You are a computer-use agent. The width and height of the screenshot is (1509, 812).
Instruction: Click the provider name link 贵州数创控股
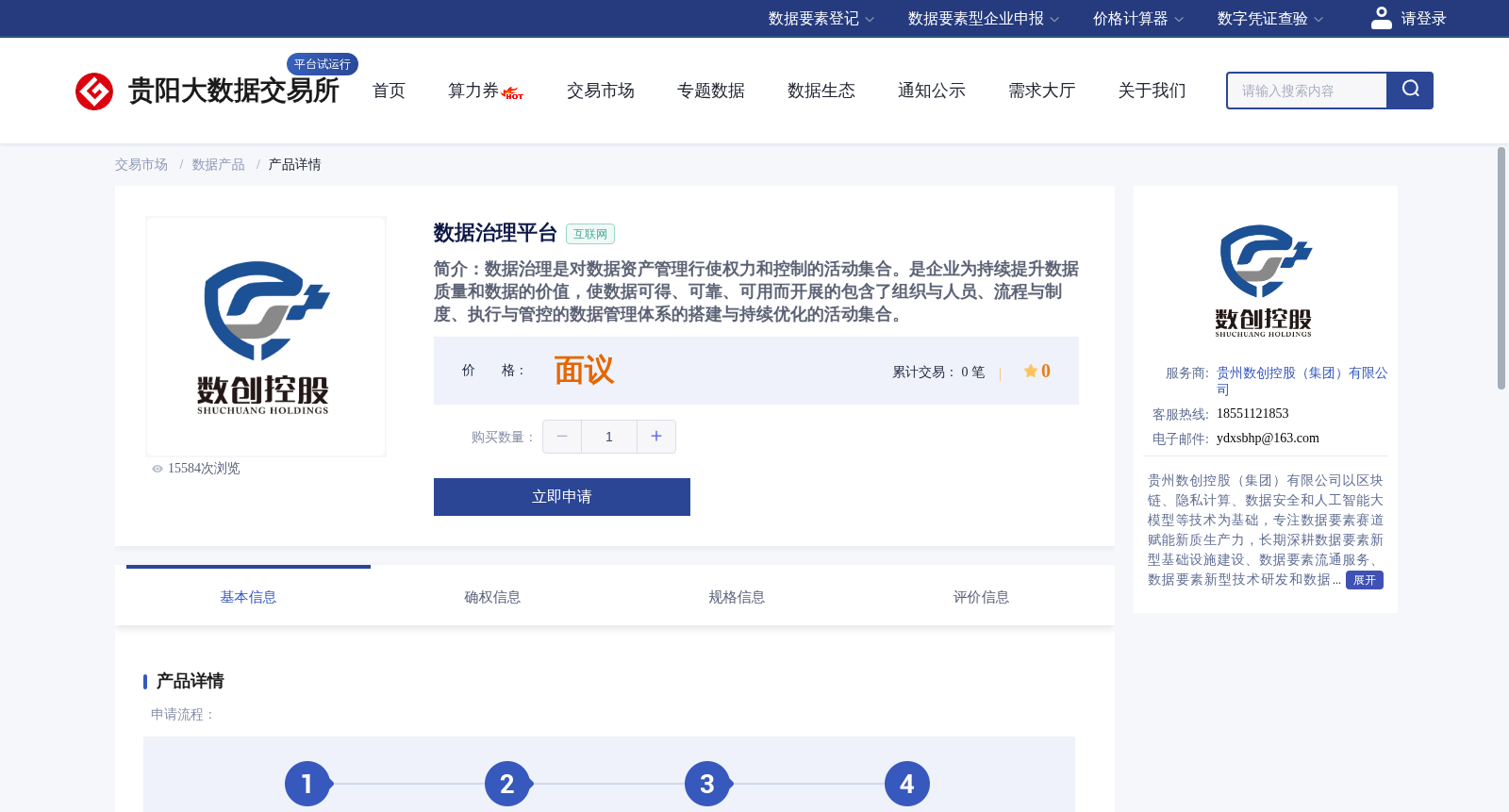click(1302, 381)
